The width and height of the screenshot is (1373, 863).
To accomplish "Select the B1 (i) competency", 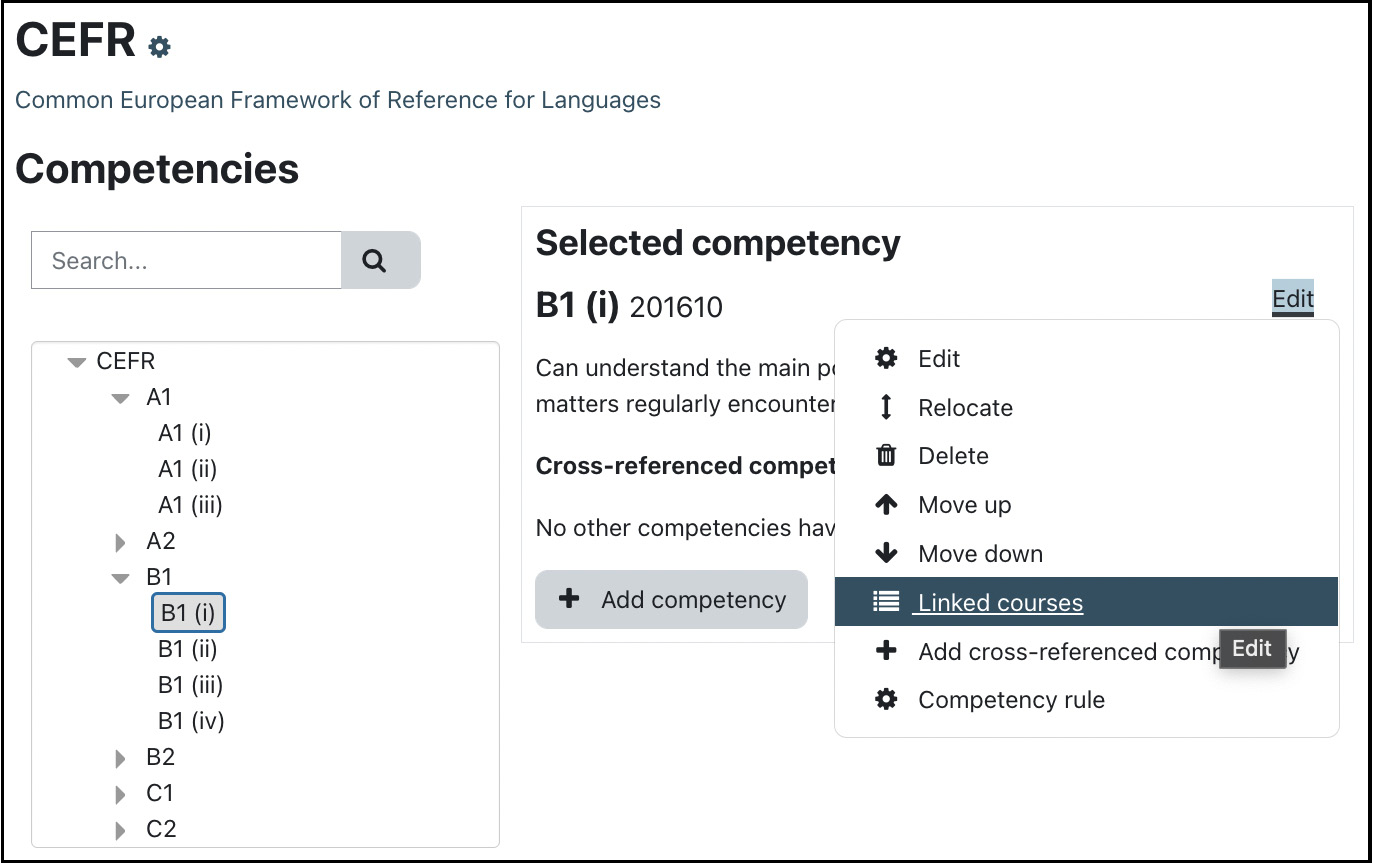I will click(188, 613).
